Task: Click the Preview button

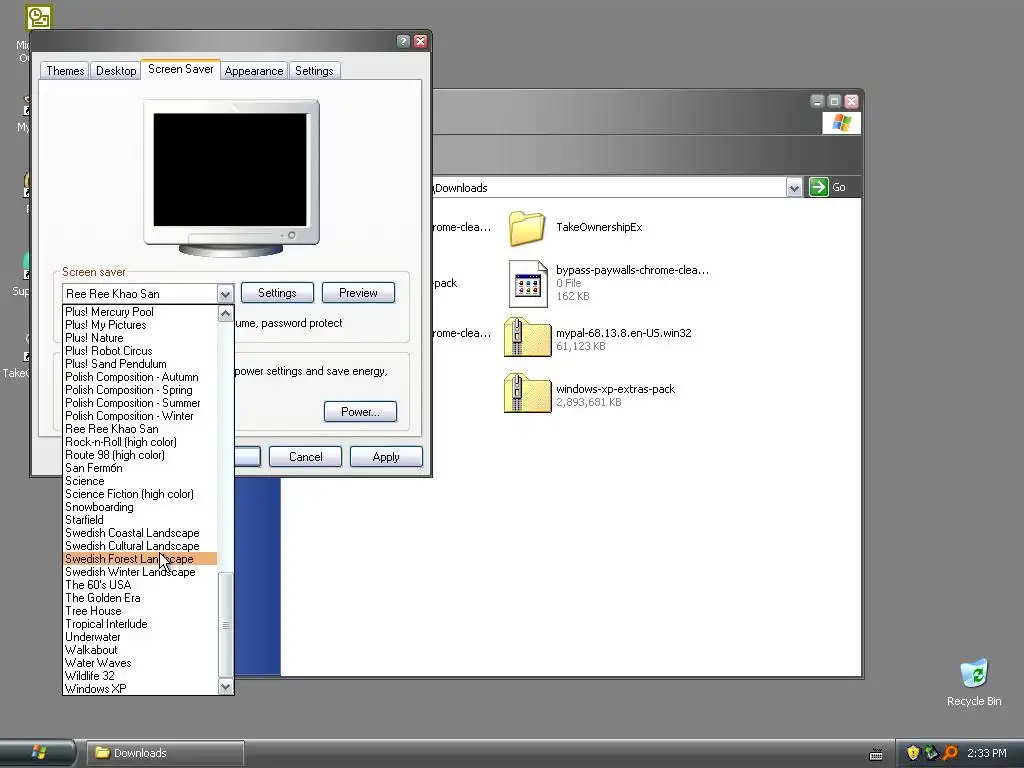Action: [358, 293]
